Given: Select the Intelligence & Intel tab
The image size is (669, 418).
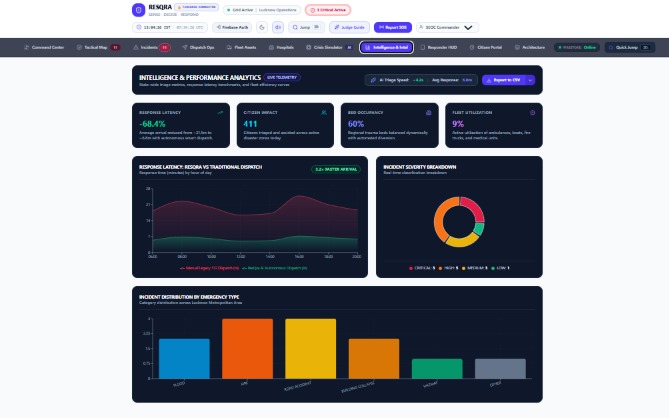Looking at the screenshot, I should [387, 47].
